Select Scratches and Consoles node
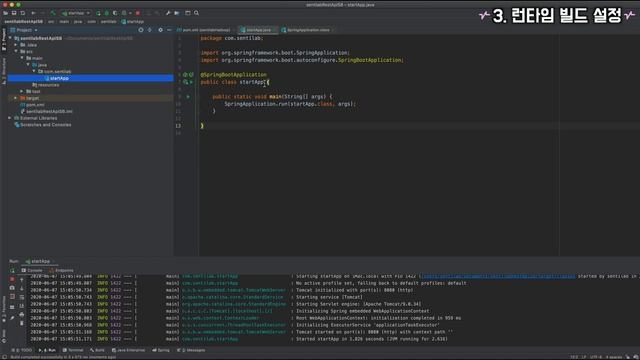The image size is (640, 360). (43, 125)
